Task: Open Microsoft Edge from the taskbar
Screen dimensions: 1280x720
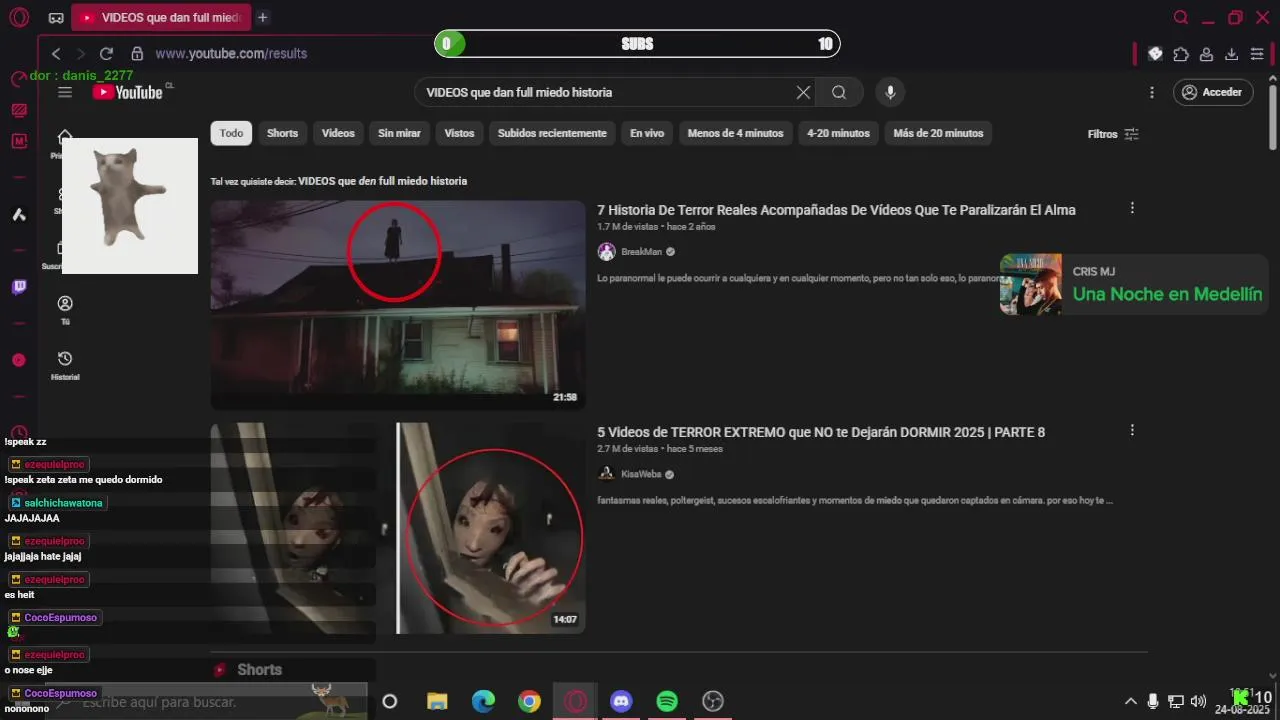Action: (483, 701)
